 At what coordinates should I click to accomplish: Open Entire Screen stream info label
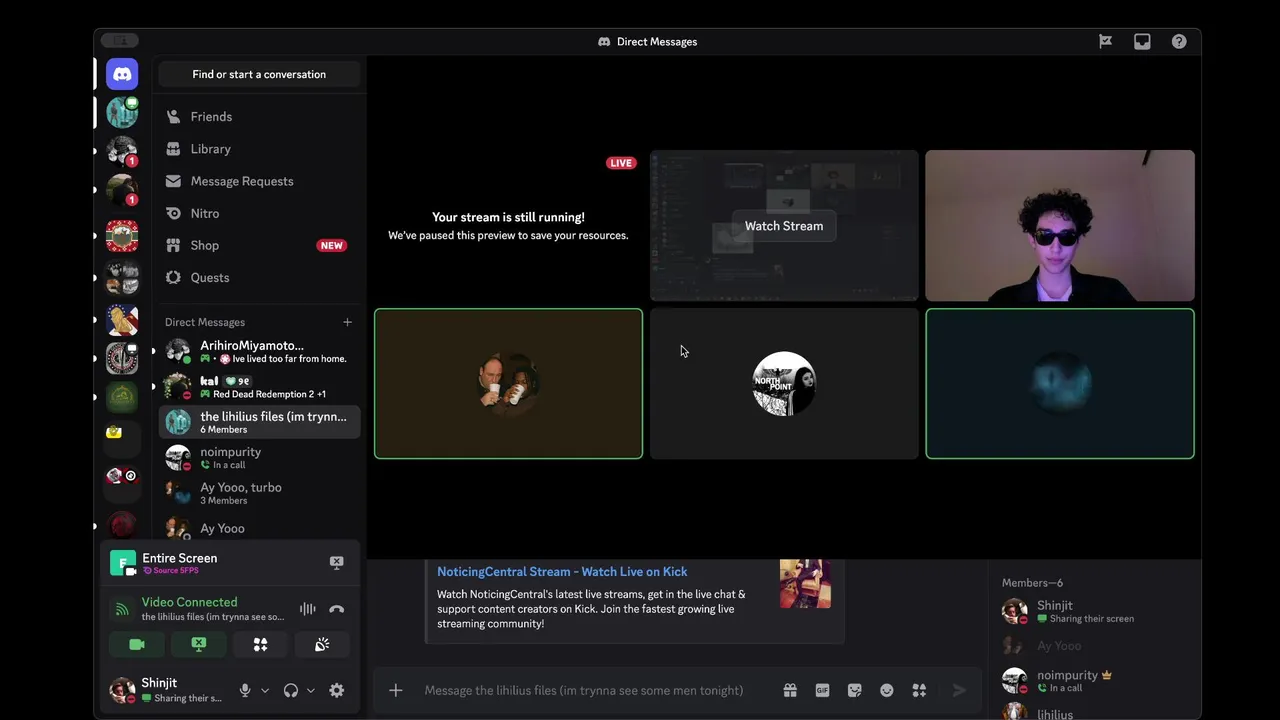click(179, 558)
